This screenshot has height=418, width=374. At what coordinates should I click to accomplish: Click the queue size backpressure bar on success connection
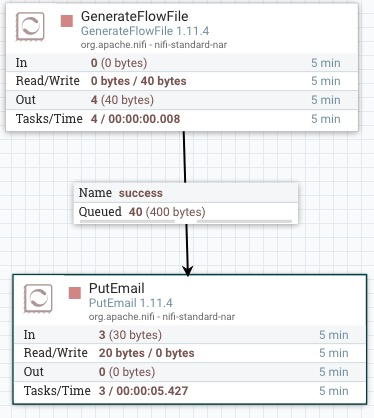tap(244, 221)
